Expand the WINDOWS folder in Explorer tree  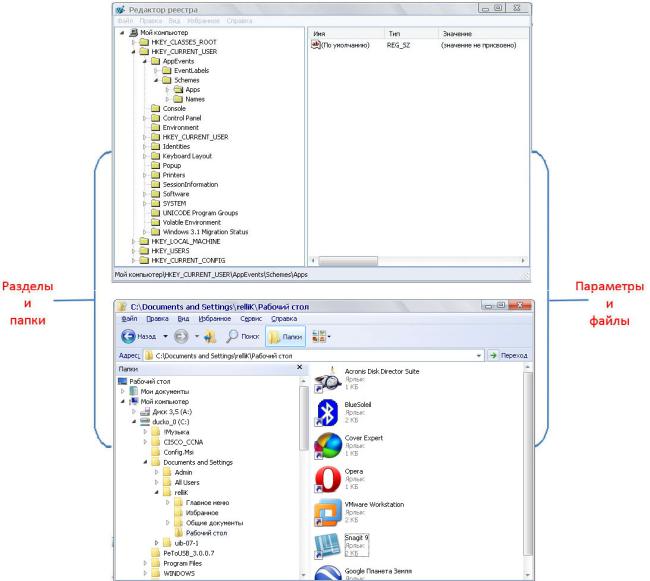(145, 574)
